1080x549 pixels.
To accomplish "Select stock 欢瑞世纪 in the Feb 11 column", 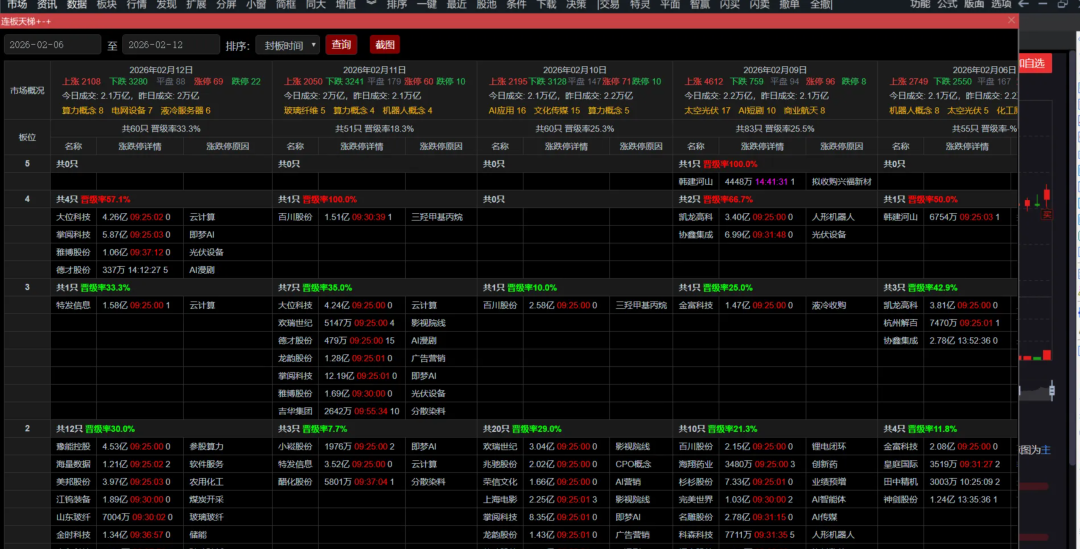I will [x=295, y=323].
